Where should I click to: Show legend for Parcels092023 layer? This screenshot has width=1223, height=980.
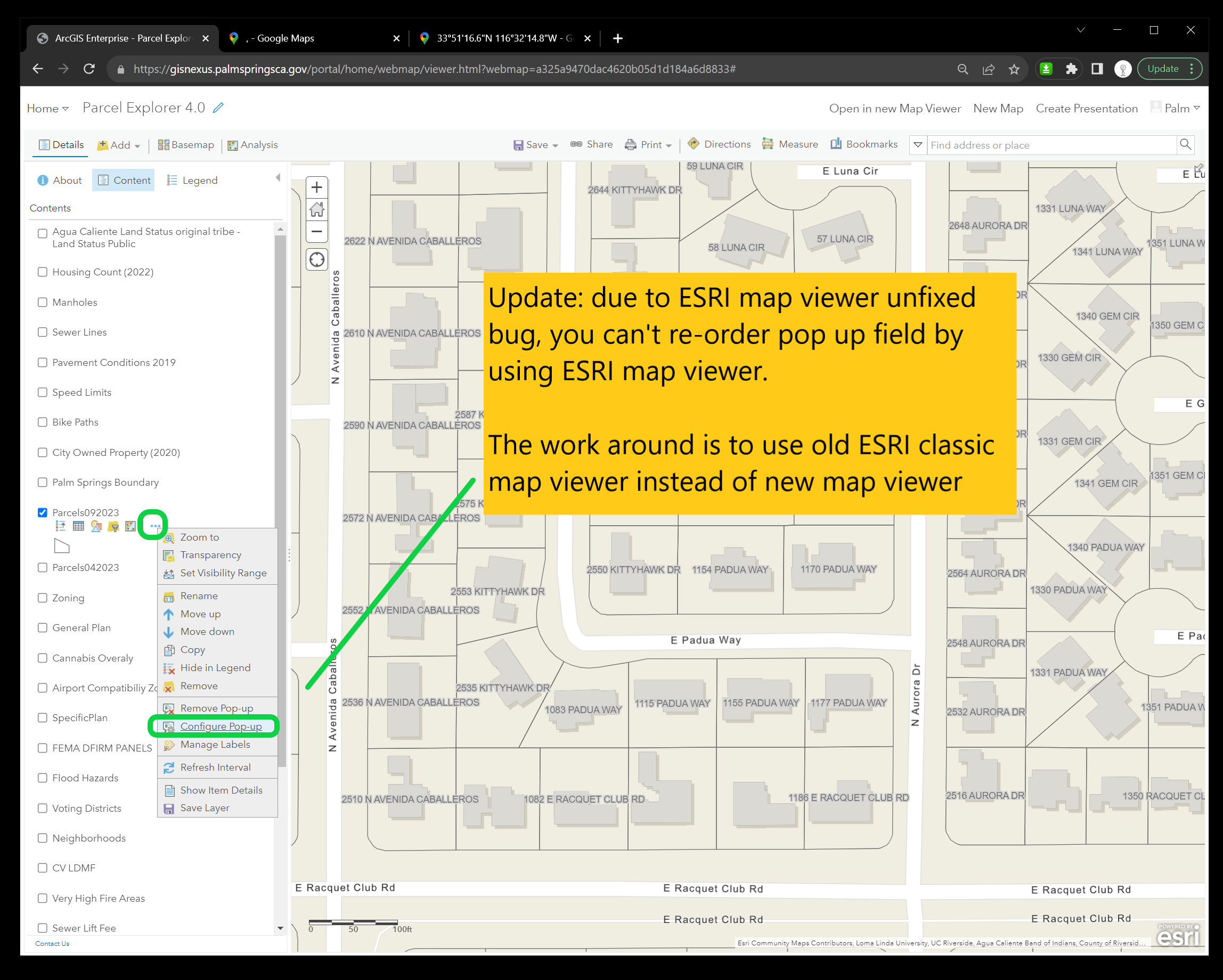(x=60, y=526)
